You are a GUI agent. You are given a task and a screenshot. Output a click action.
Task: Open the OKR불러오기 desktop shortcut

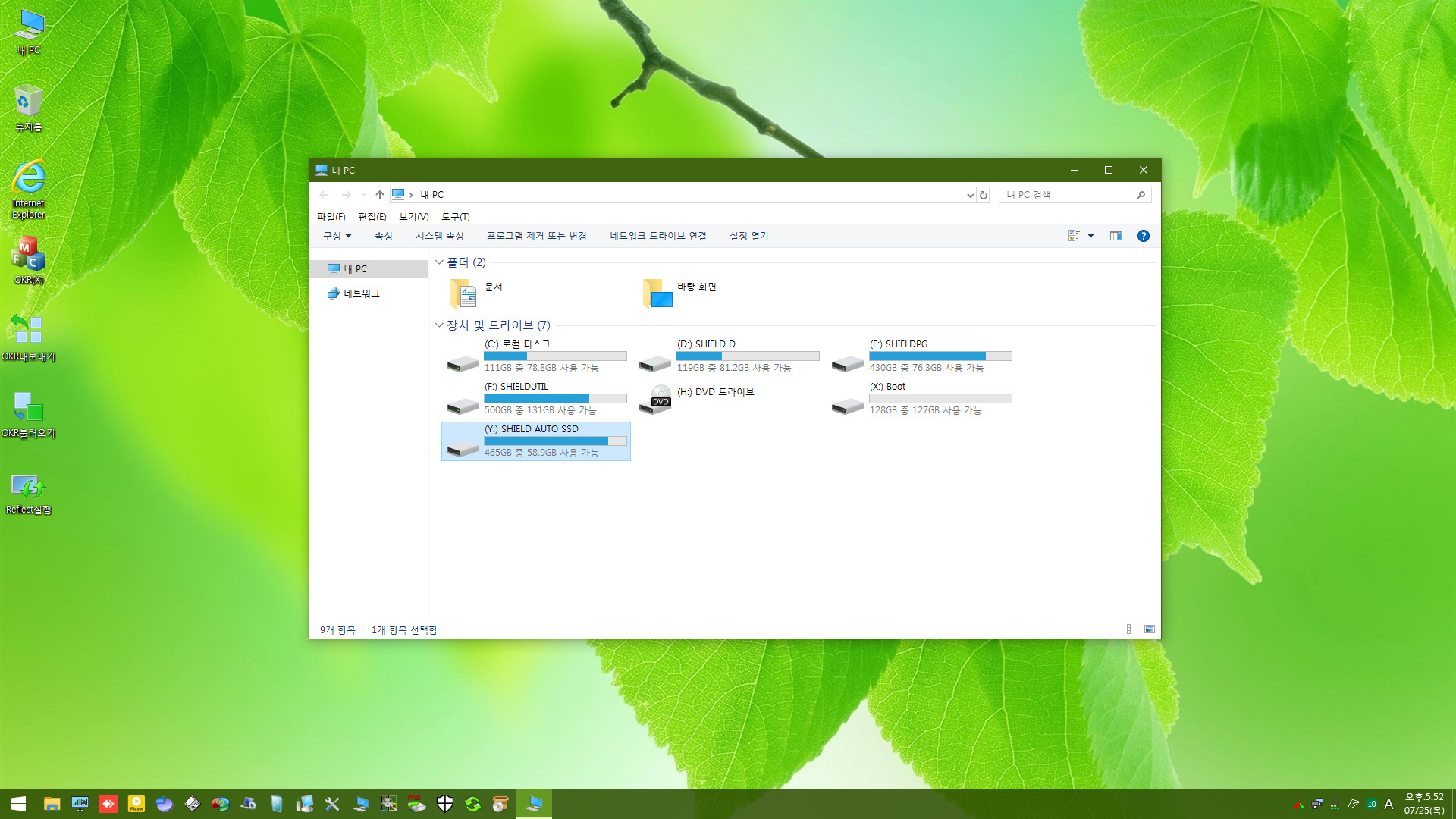point(29,415)
